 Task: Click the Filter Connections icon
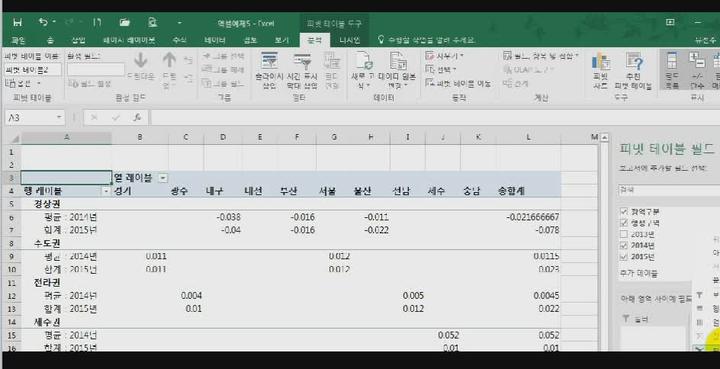[x=332, y=61]
